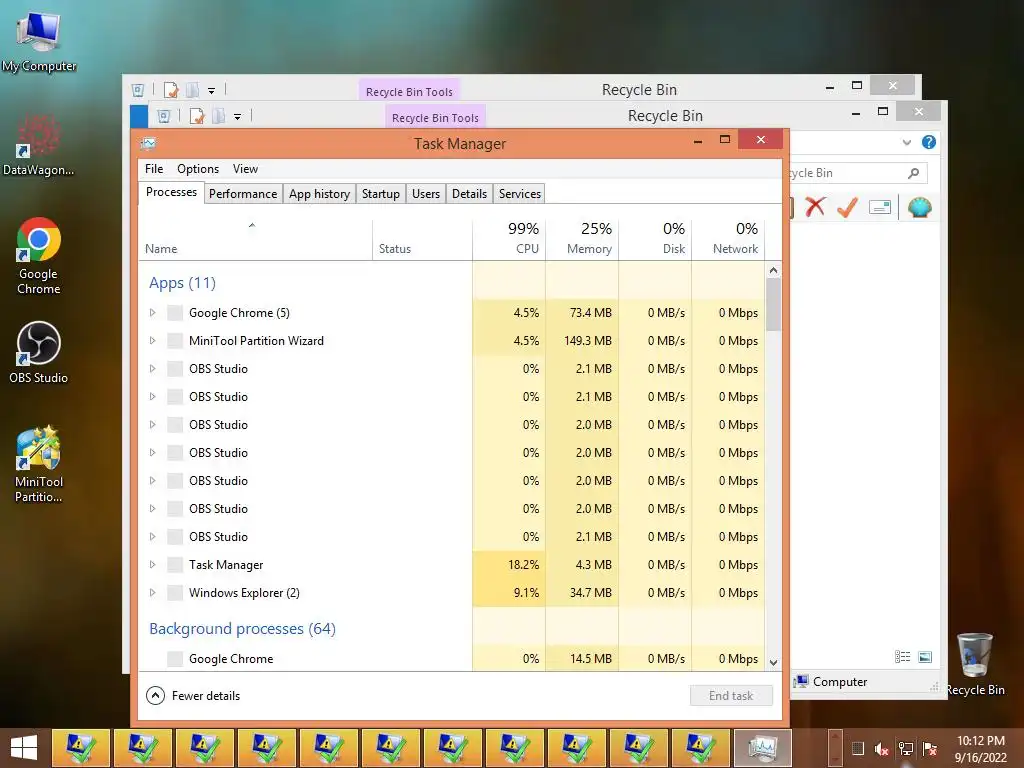This screenshot has height=768, width=1024.
Task: Click New folder icon in rearmost Recycle Bin title bar
Action: click(x=193, y=90)
